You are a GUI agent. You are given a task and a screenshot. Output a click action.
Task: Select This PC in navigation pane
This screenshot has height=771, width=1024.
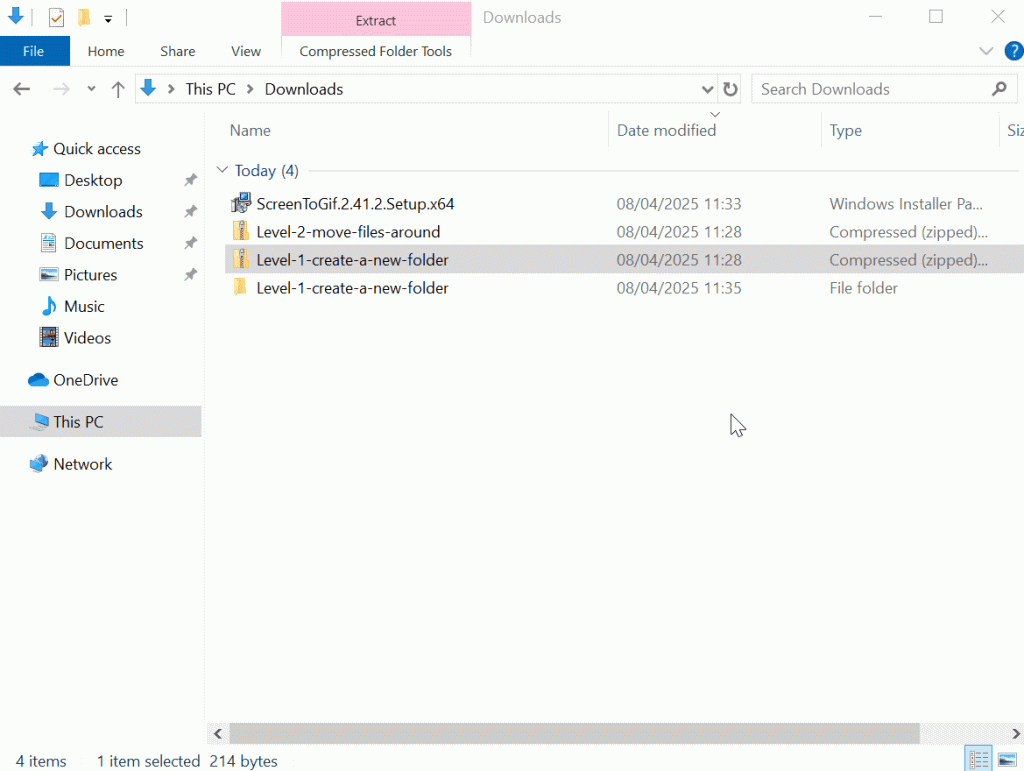tap(78, 422)
